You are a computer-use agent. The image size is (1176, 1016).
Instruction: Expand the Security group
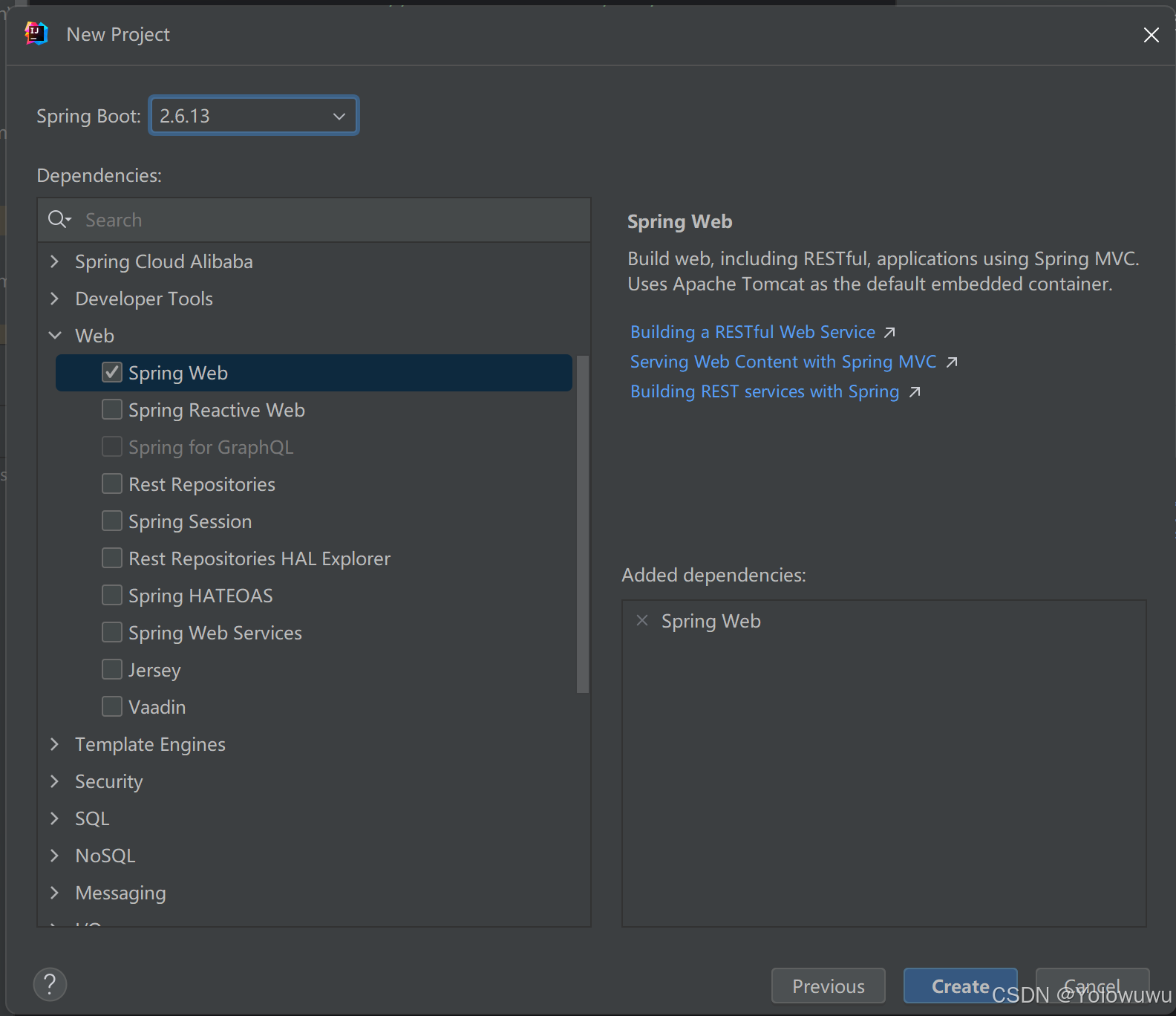pyautogui.click(x=54, y=781)
